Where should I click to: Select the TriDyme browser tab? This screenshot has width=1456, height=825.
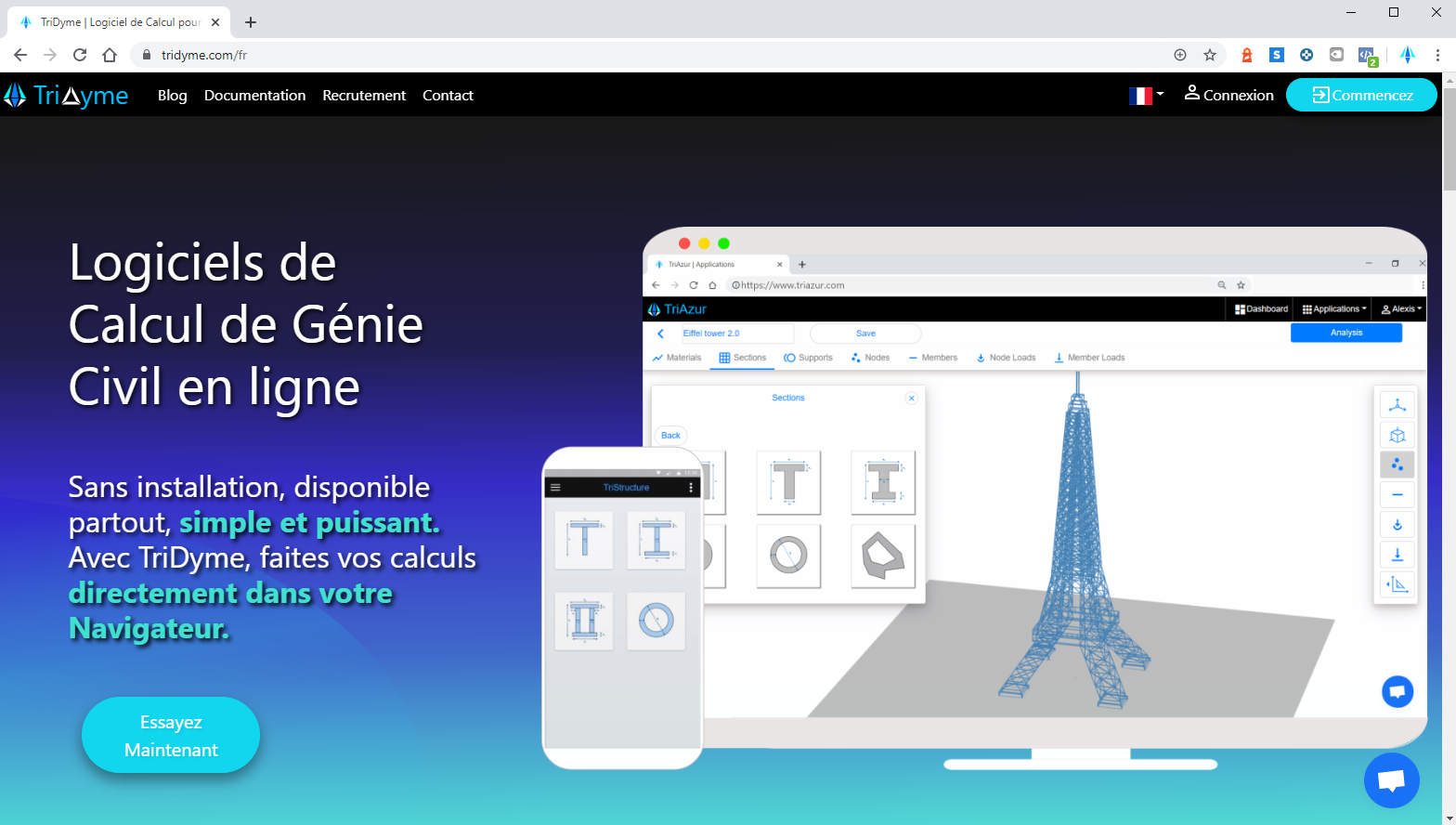pyautogui.click(x=119, y=22)
